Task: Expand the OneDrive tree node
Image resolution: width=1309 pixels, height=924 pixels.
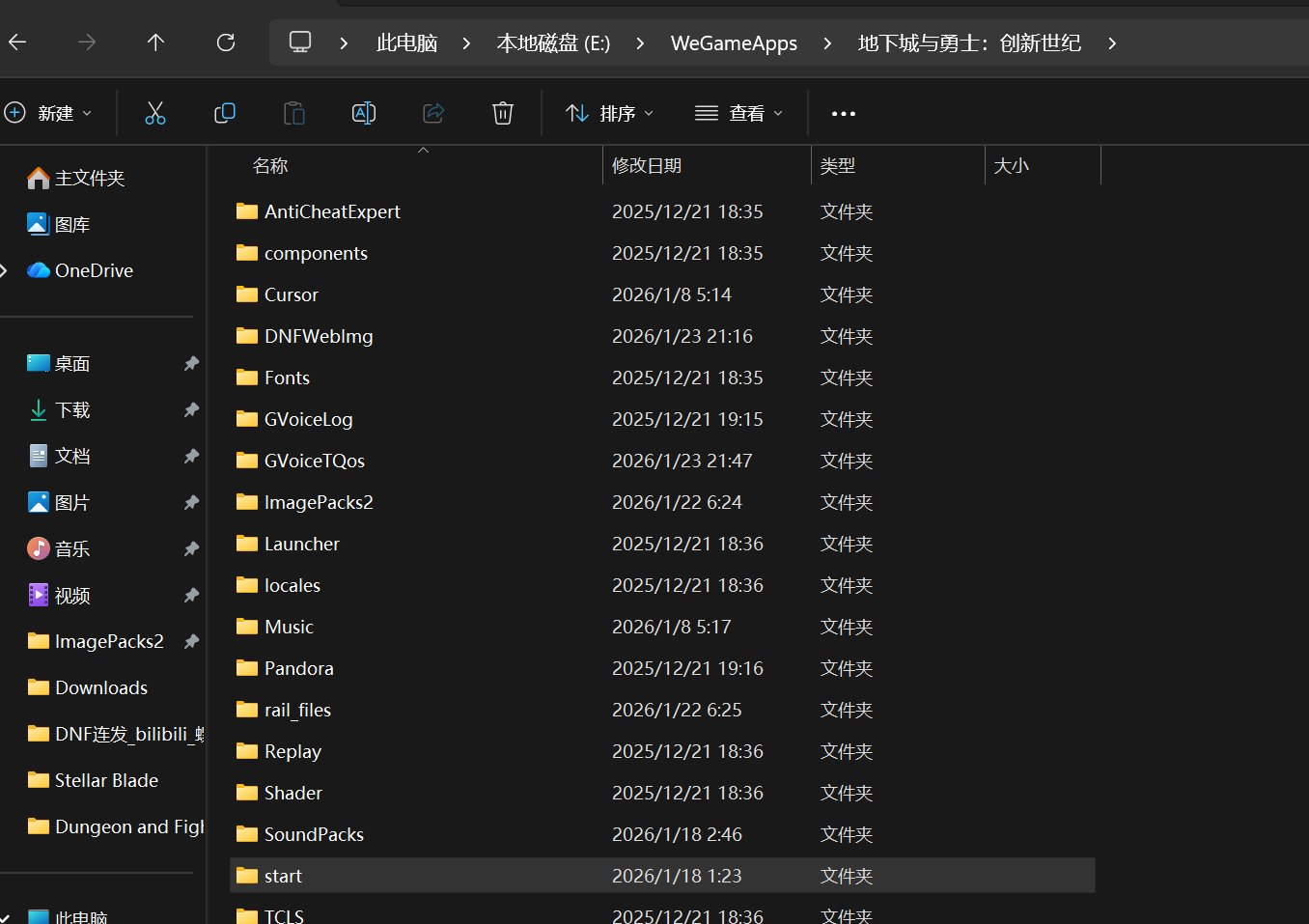Action: tap(5, 270)
